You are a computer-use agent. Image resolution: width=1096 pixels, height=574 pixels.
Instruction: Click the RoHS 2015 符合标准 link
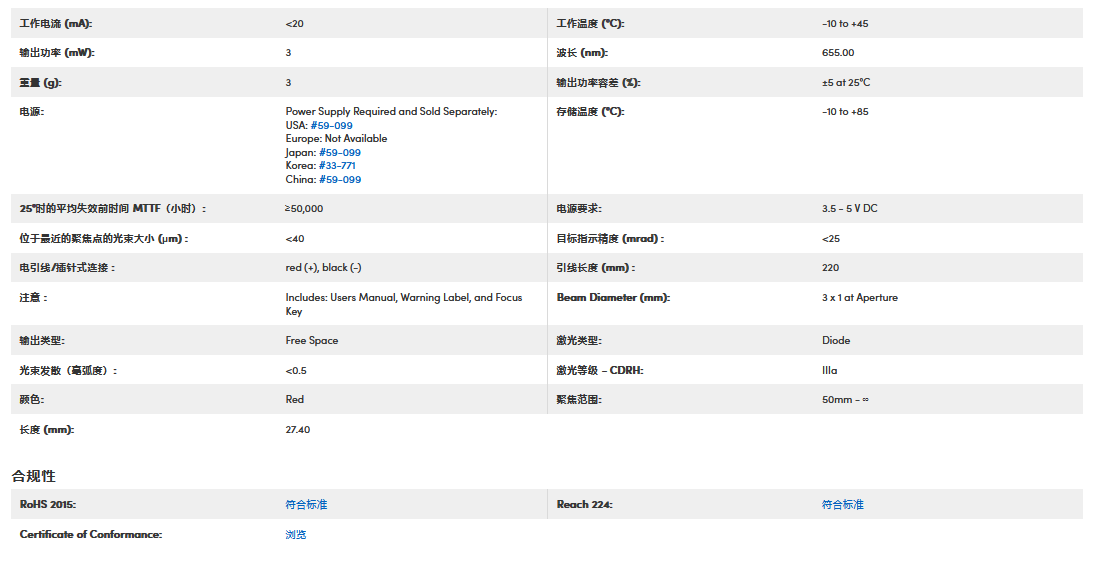point(306,505)
